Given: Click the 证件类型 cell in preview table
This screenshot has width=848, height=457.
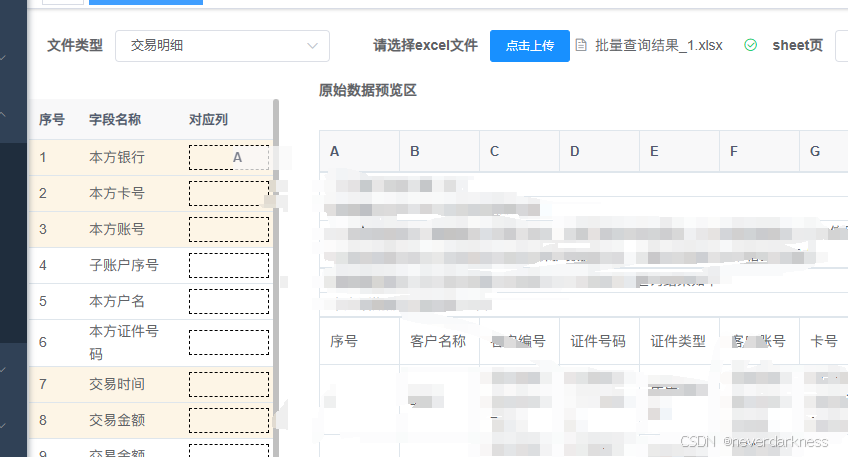Looking at the screenshot, I should pos(679,341).
